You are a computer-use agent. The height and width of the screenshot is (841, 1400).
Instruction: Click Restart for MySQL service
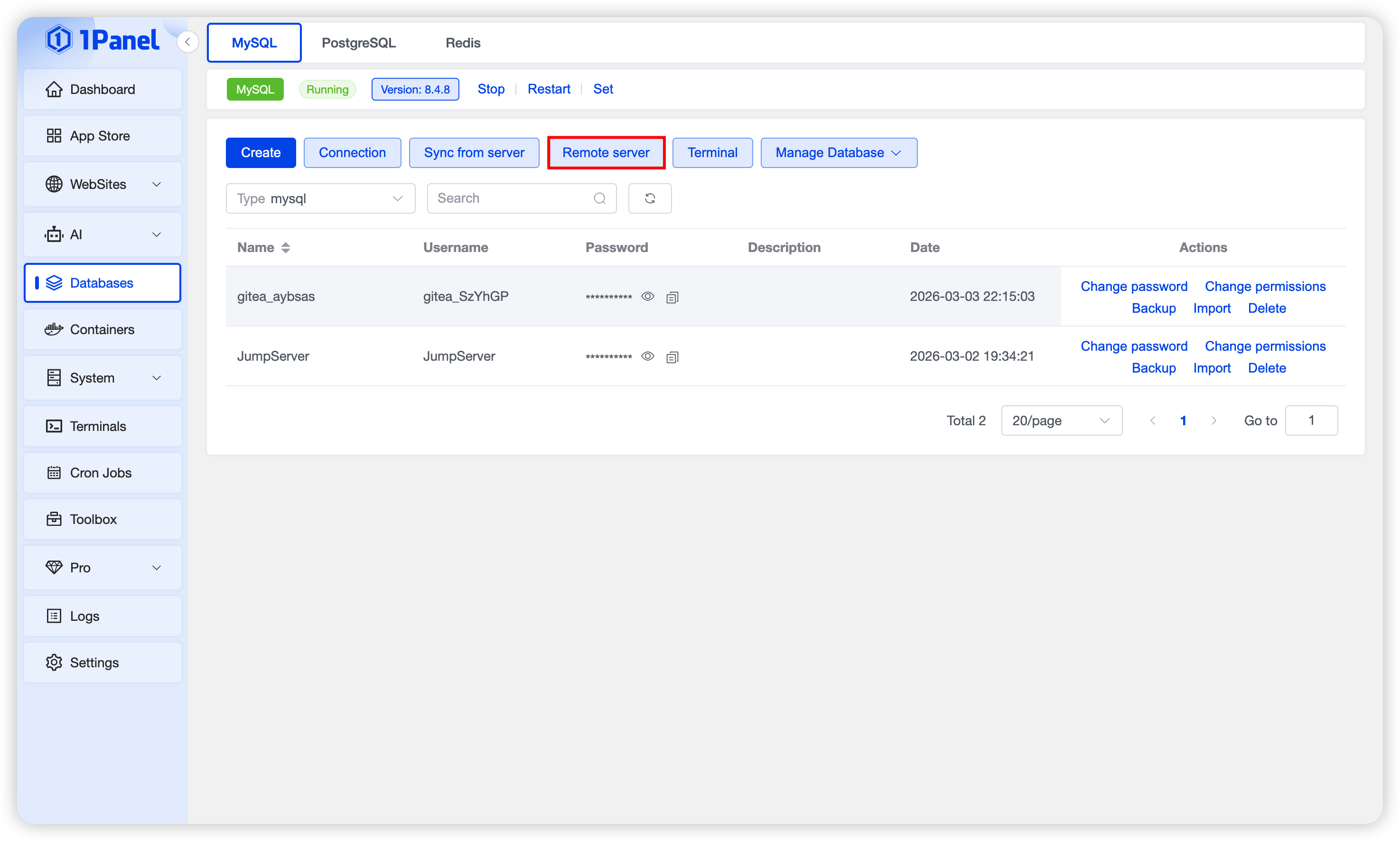549,89
